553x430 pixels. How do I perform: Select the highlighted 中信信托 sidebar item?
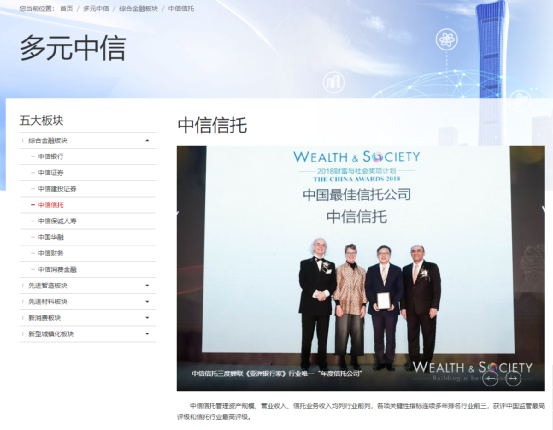[x=51, y=205]
